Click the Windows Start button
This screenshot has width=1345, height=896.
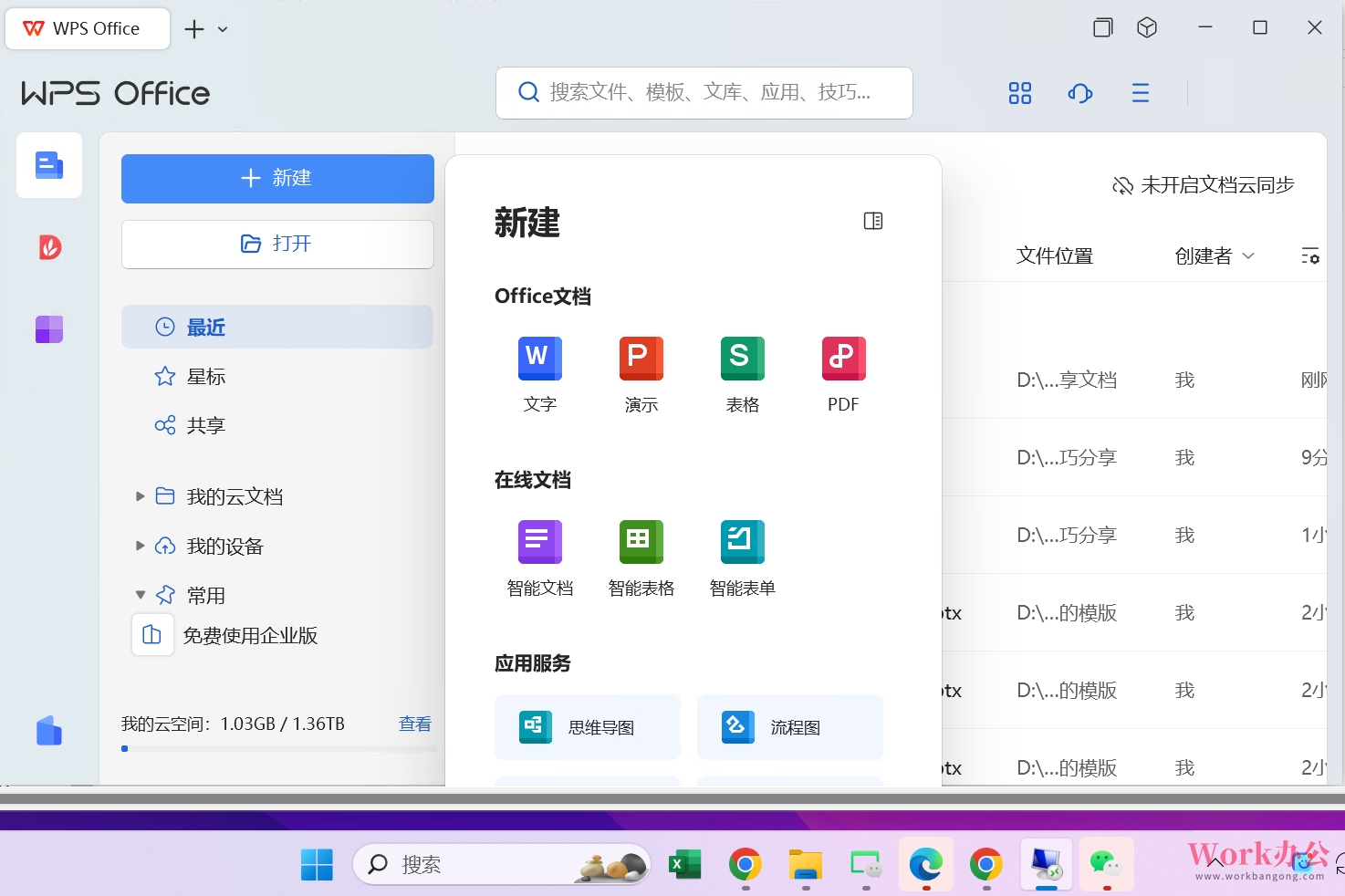point(317,864)
